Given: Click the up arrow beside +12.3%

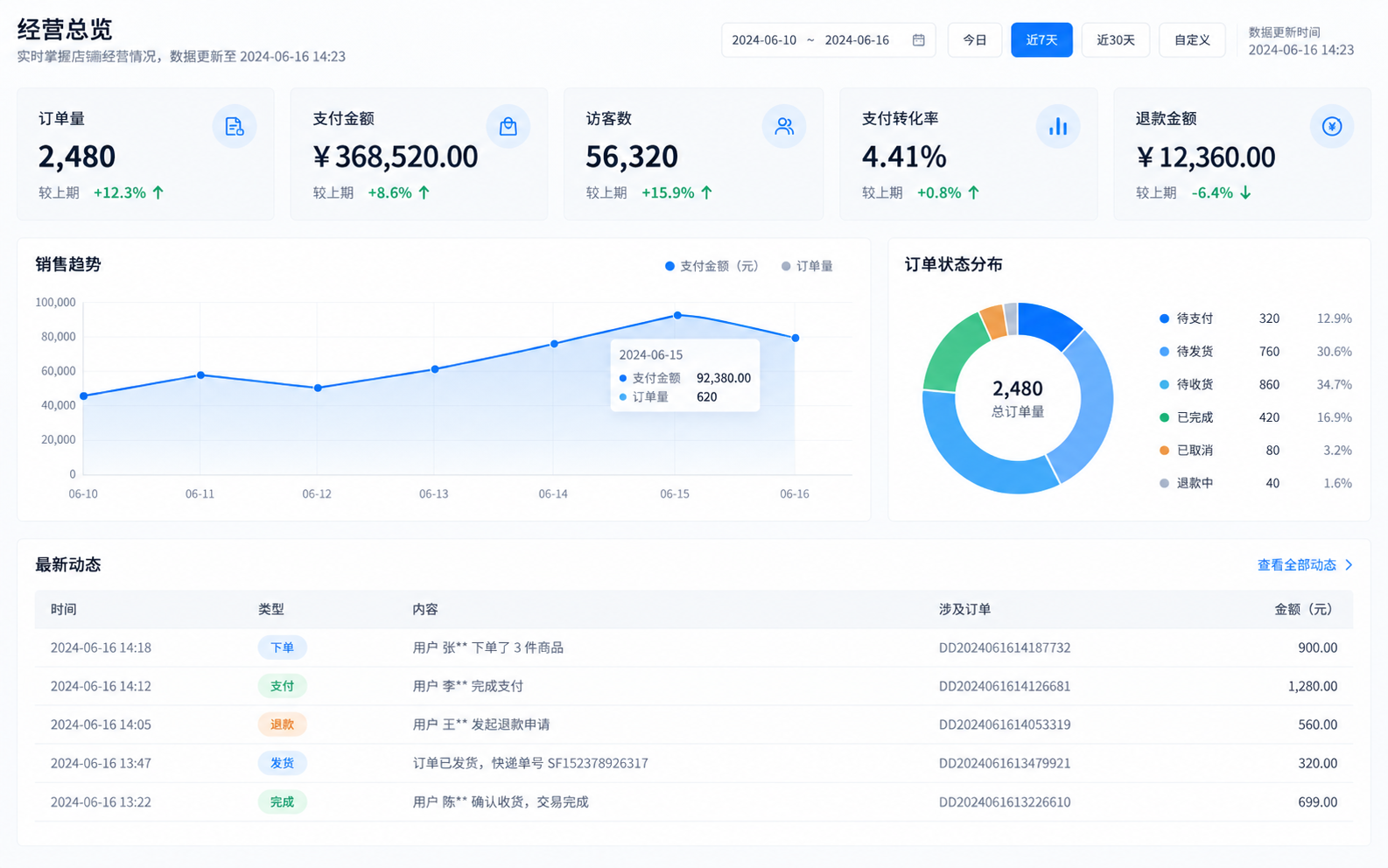Looking at the screenshot, I should click(158, 192).
